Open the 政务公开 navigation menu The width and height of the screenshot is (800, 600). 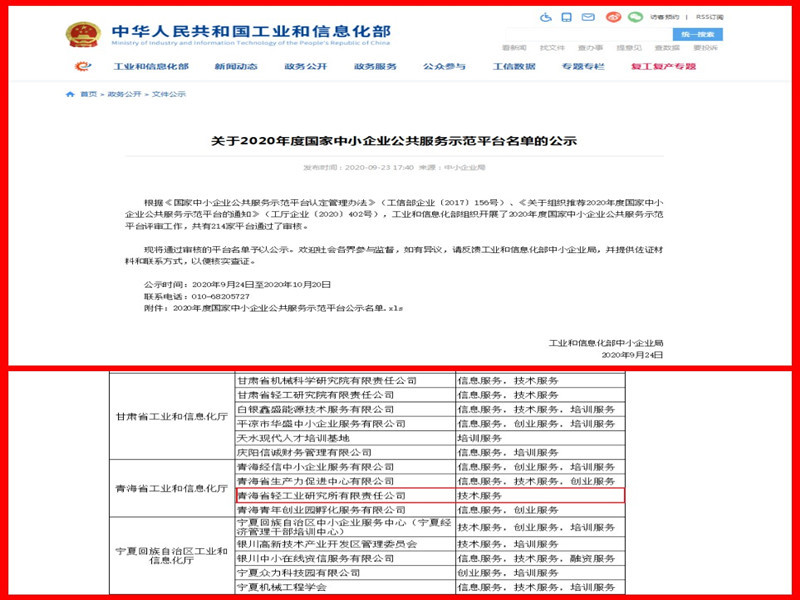point(306,66)
